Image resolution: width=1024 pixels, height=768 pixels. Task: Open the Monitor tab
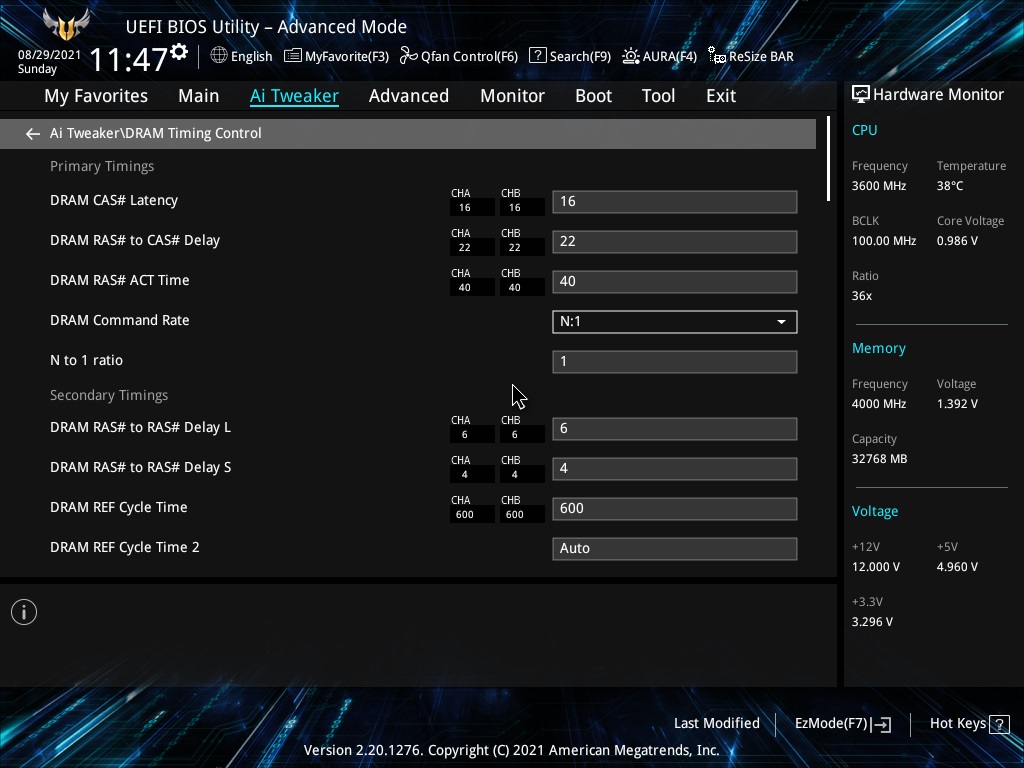513,96
